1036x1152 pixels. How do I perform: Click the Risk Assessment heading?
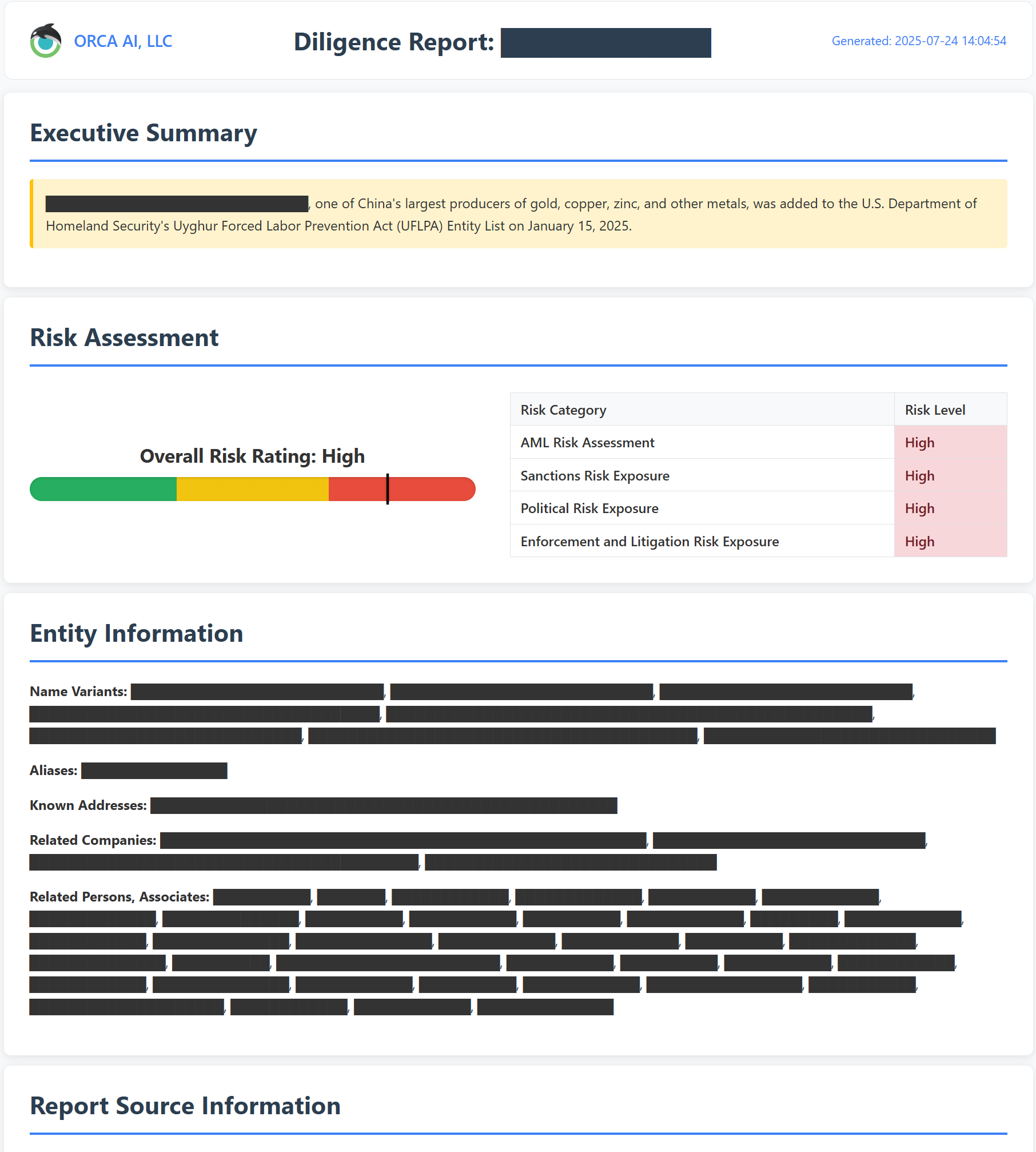[x=124, y=337]
